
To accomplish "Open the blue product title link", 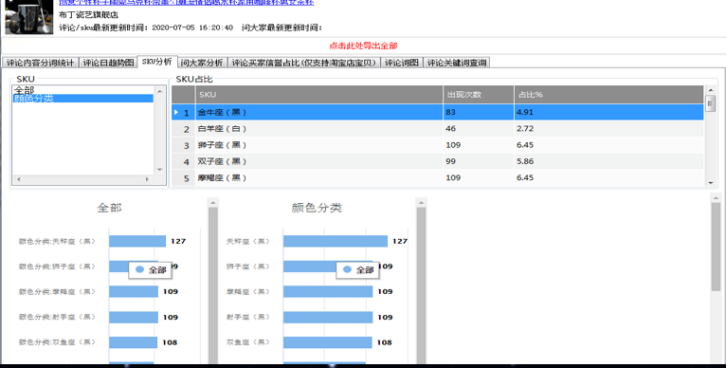I will tap(186, 2).
